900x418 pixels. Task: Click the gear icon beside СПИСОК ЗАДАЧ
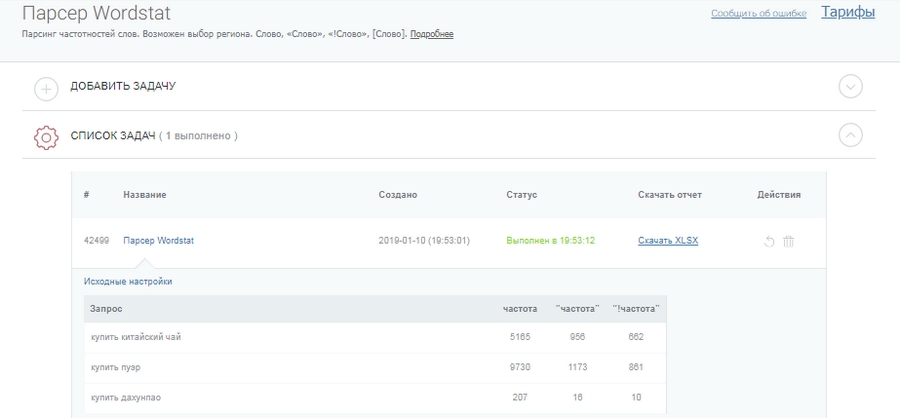tap(46, 138)
